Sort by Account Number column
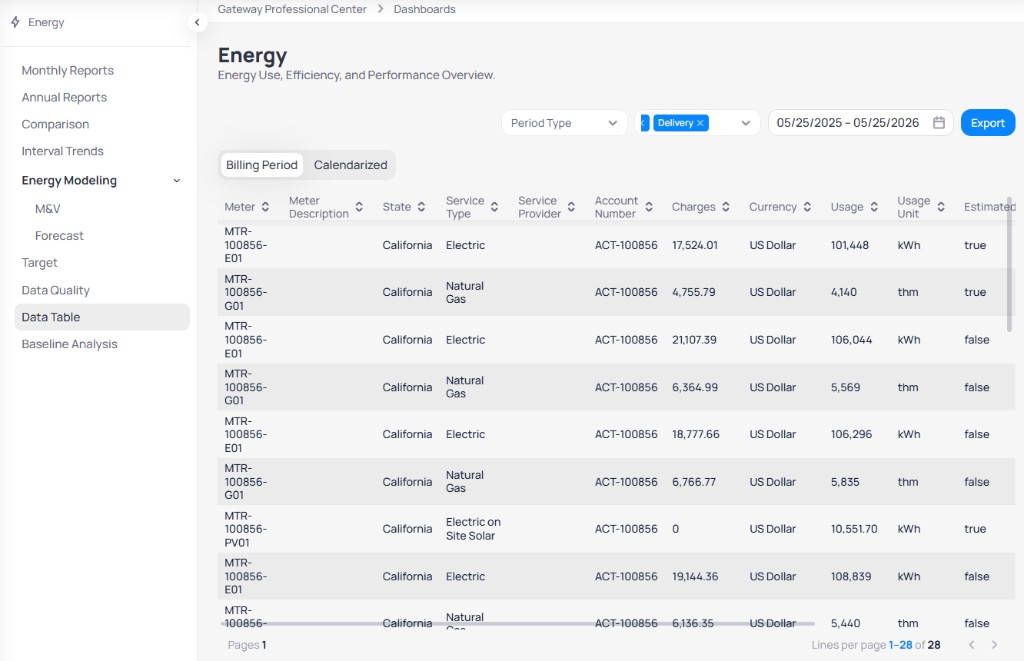The width and height of the screenshot is (1024, 661). pos(649,207)
